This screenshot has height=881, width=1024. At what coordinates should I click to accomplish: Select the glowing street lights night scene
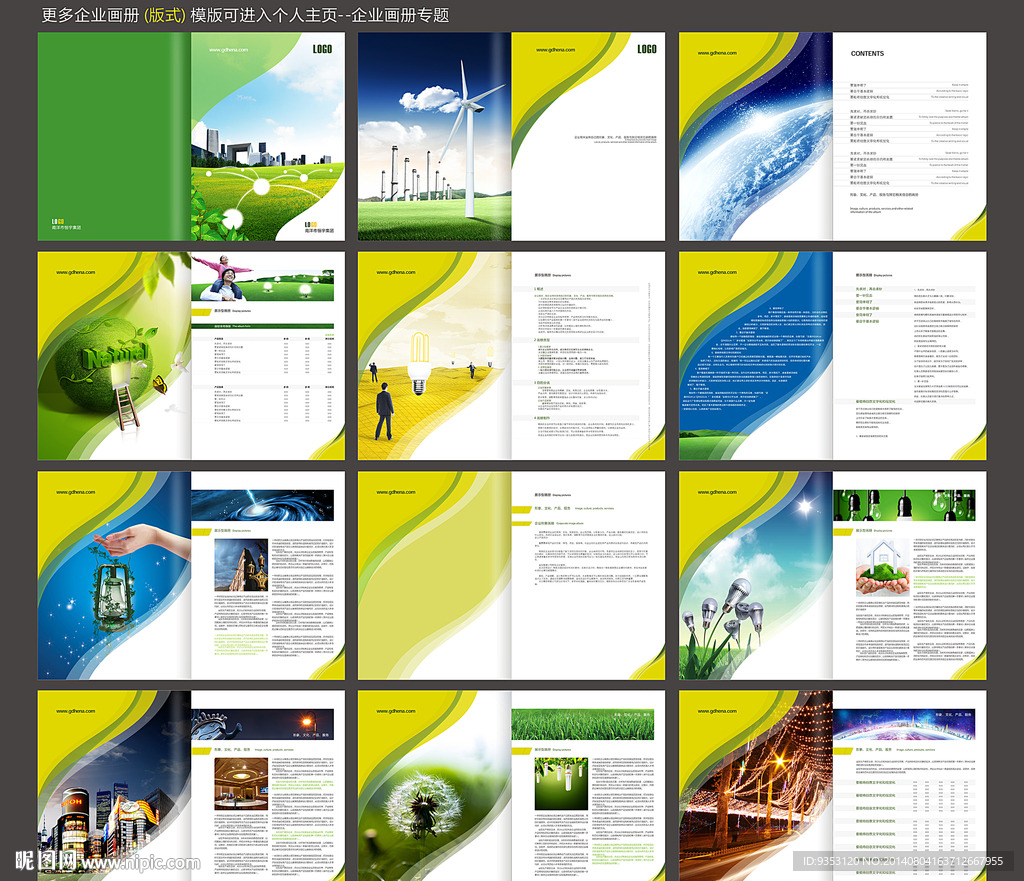(755, 785)
